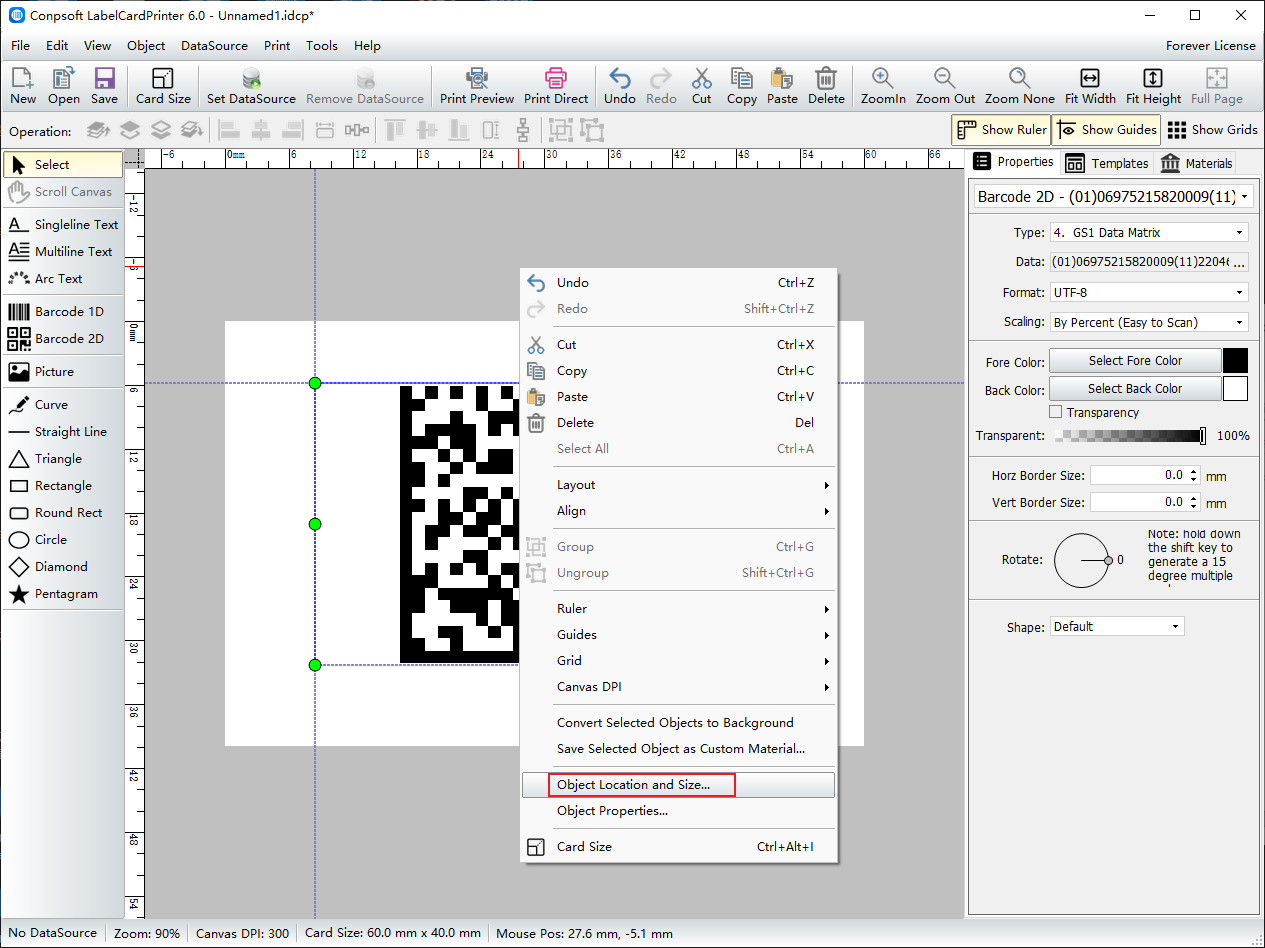Open the Scaling dropdown
Image resolution: width=1265 pixels, height=948 pixels.
[1148, 322]
